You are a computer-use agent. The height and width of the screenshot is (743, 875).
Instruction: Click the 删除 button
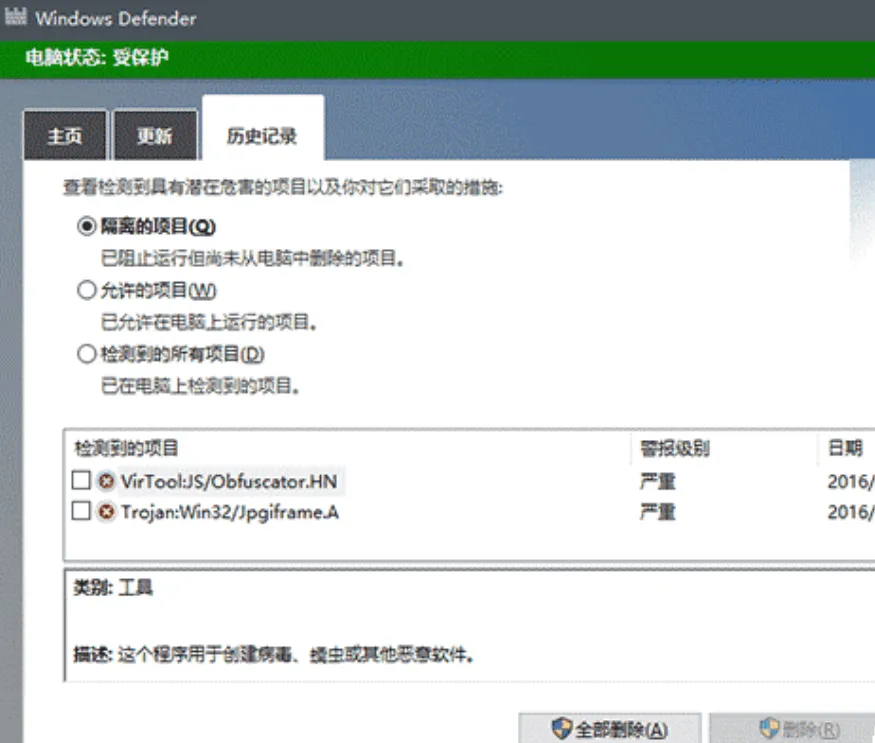click(x=800, y=730)
